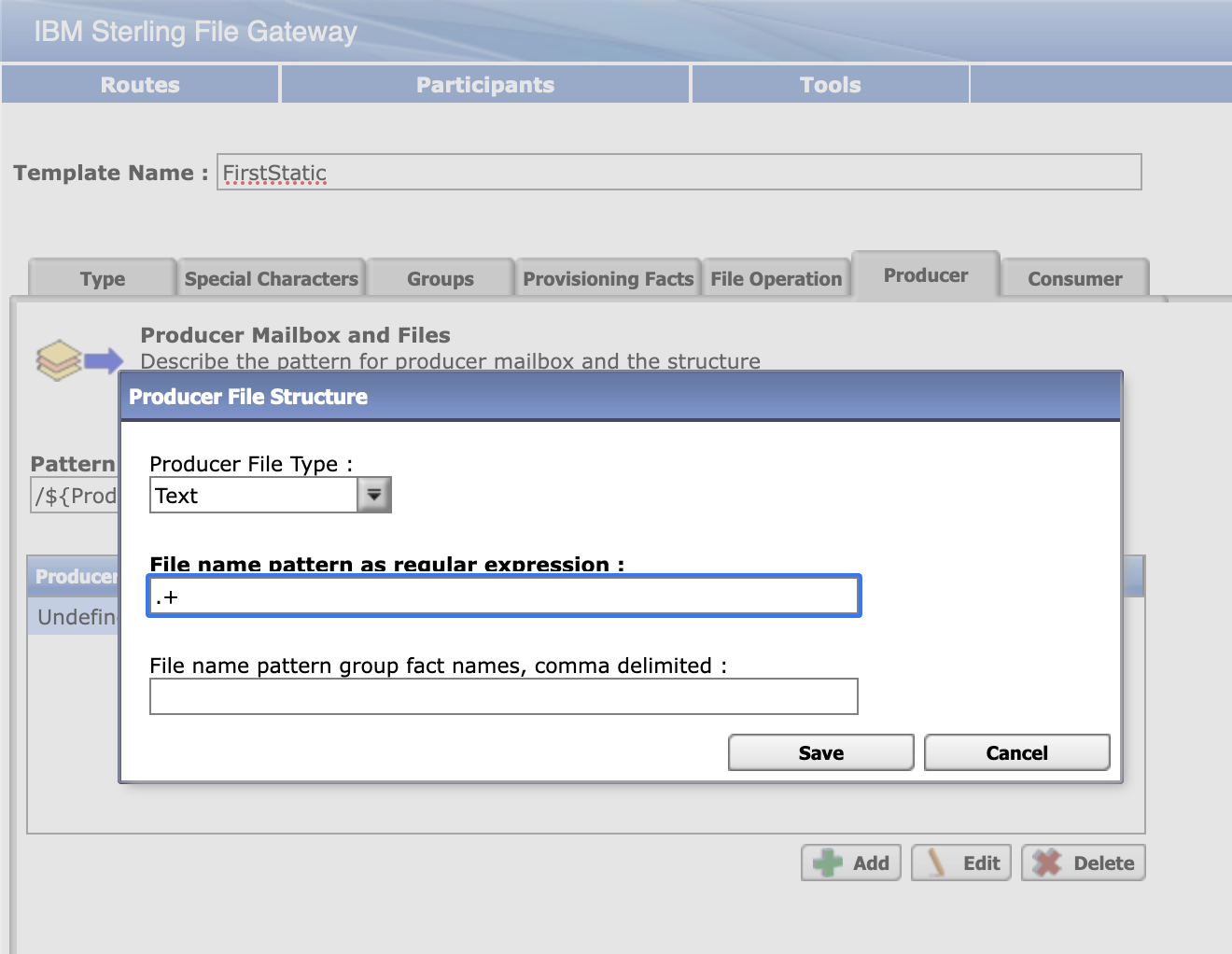Click the Add button with plus icon
The image size is (1232, 954).
coord(851,863)
